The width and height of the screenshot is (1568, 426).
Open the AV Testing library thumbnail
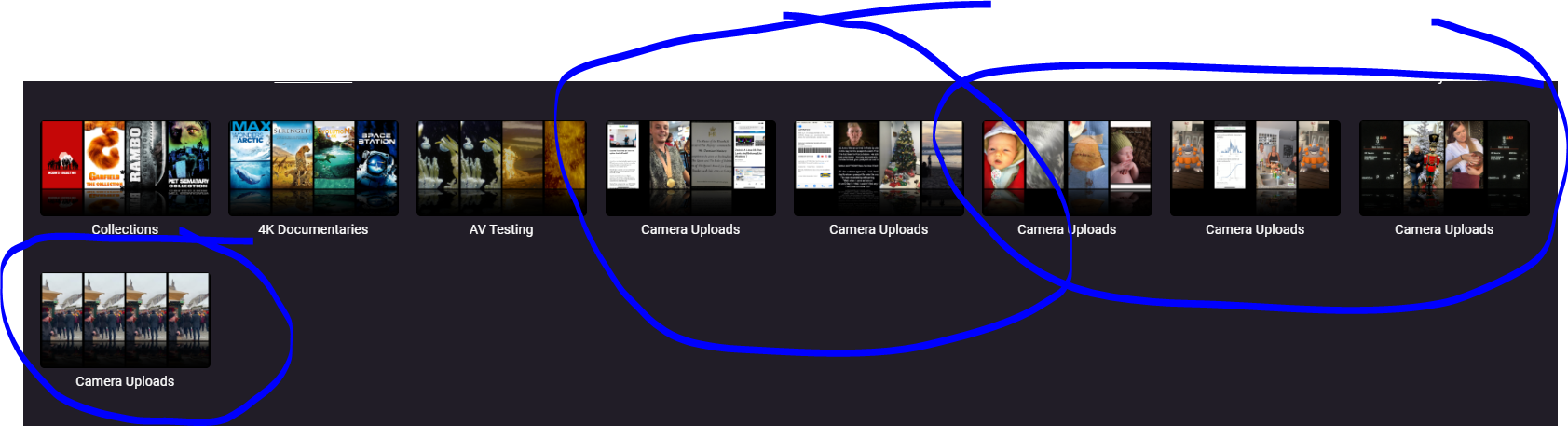(x=501, y=168)
